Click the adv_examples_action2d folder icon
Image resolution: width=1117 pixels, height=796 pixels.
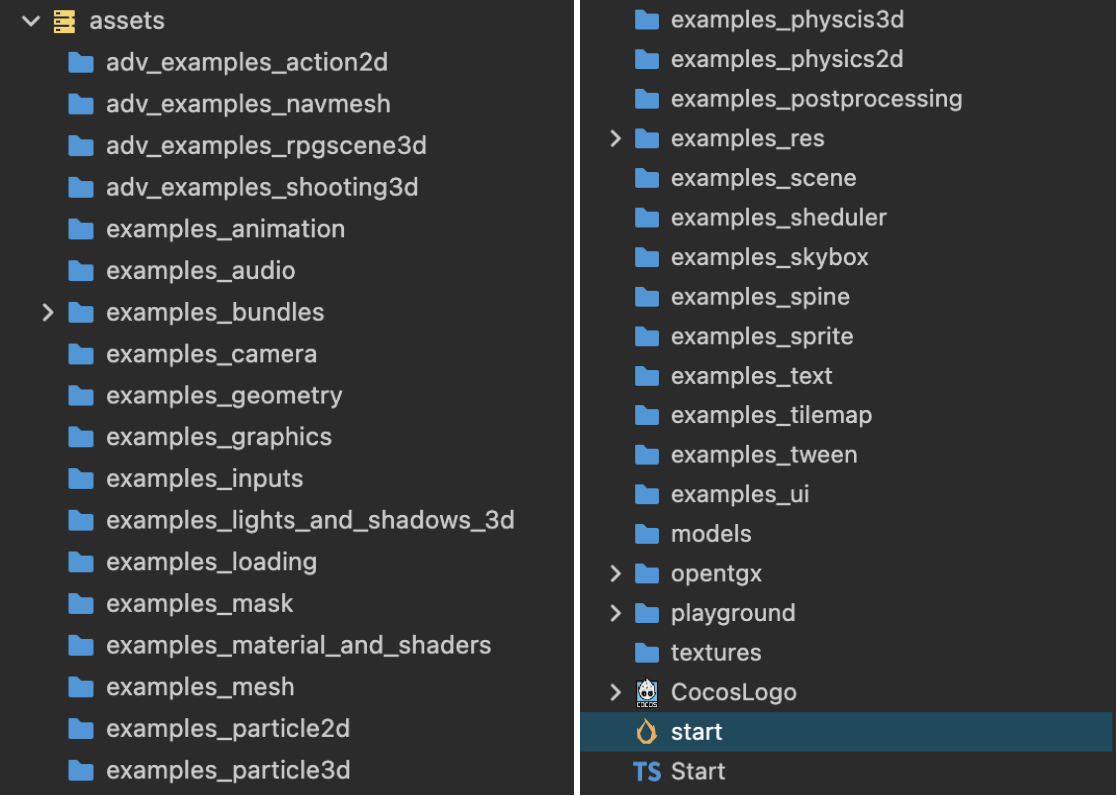(81, 63)
